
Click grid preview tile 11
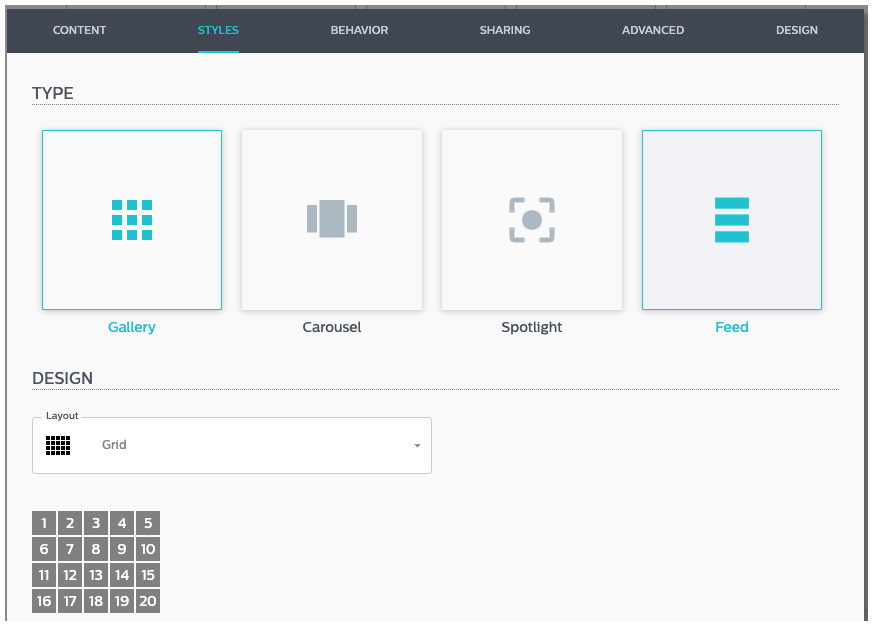pos(44,575)
